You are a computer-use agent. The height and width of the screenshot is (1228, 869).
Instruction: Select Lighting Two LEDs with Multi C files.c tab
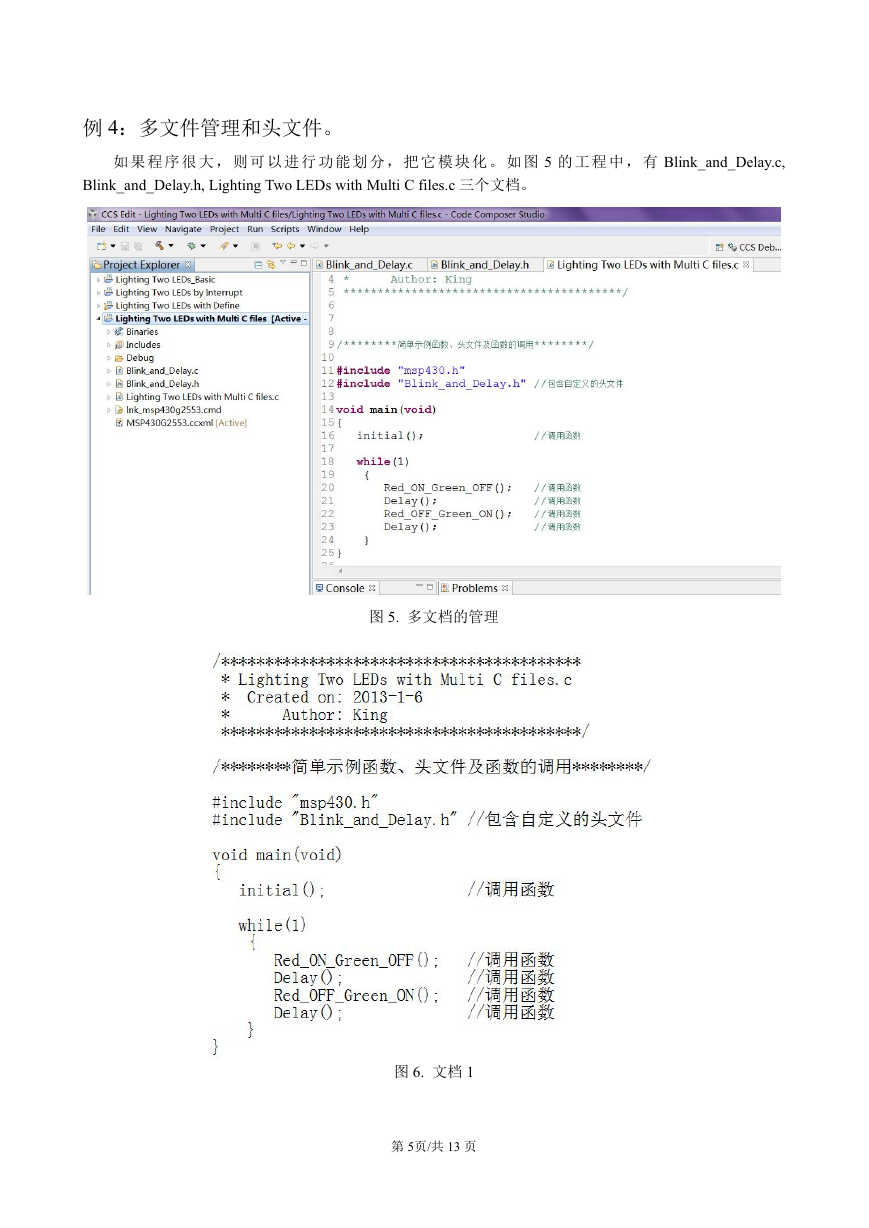[x=648, y=265]
